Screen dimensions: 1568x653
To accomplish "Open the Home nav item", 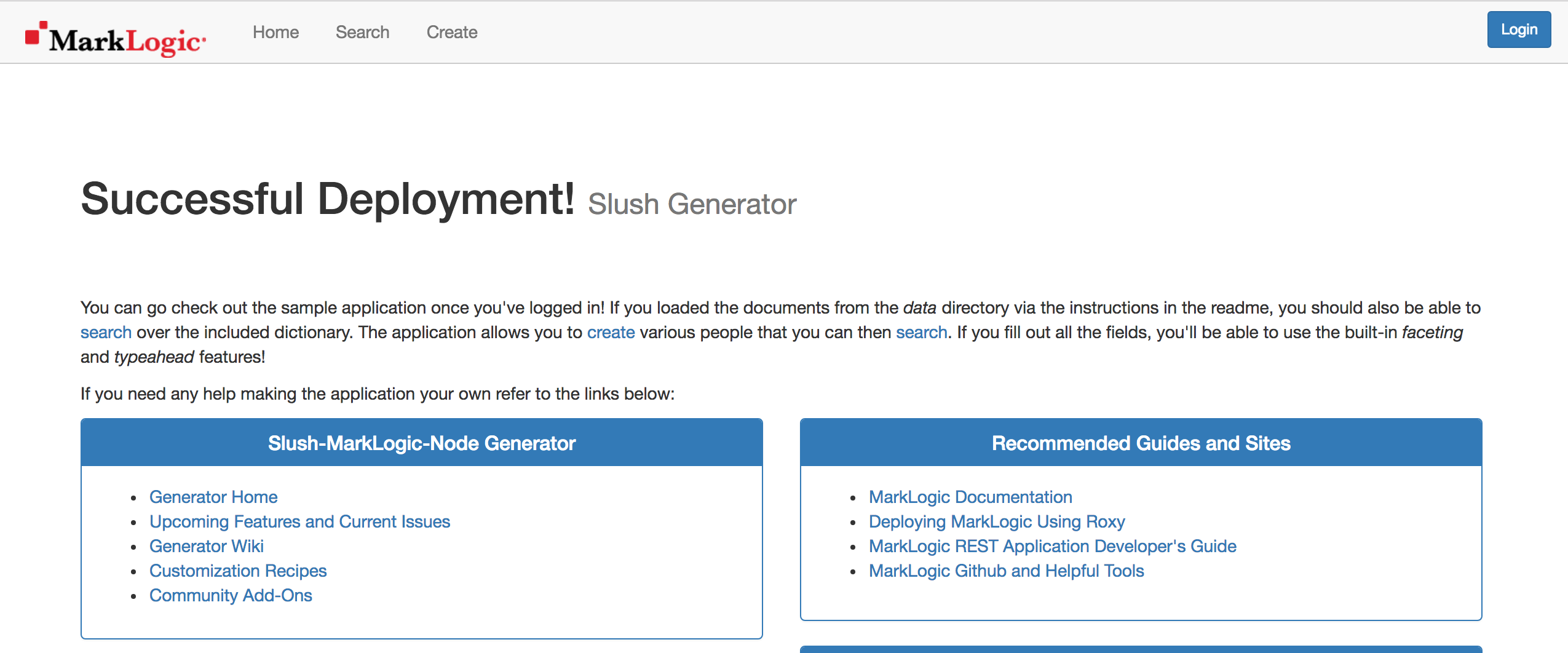I will click(275, 32).
